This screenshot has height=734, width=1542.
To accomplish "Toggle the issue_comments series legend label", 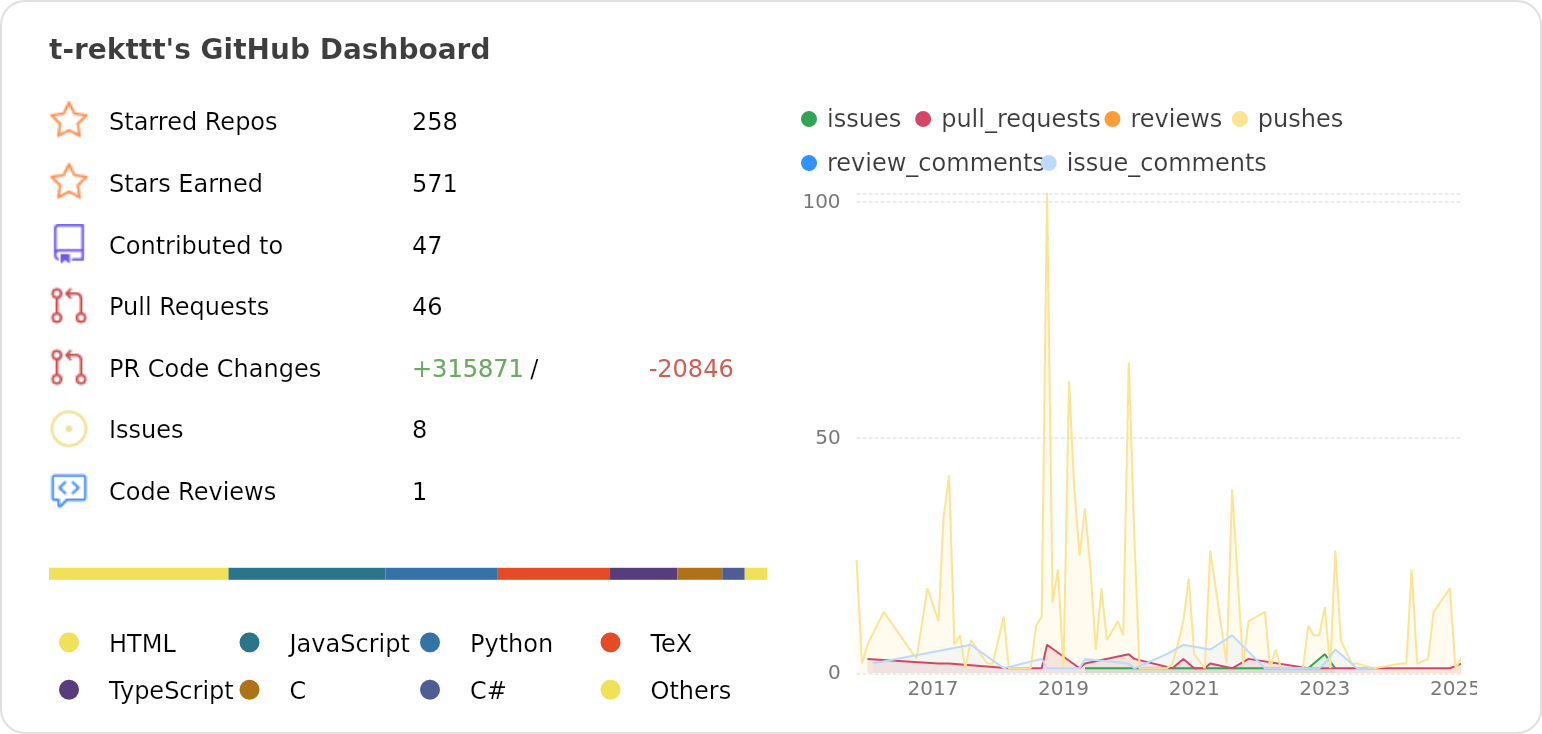I will (x=1166, y=163).
